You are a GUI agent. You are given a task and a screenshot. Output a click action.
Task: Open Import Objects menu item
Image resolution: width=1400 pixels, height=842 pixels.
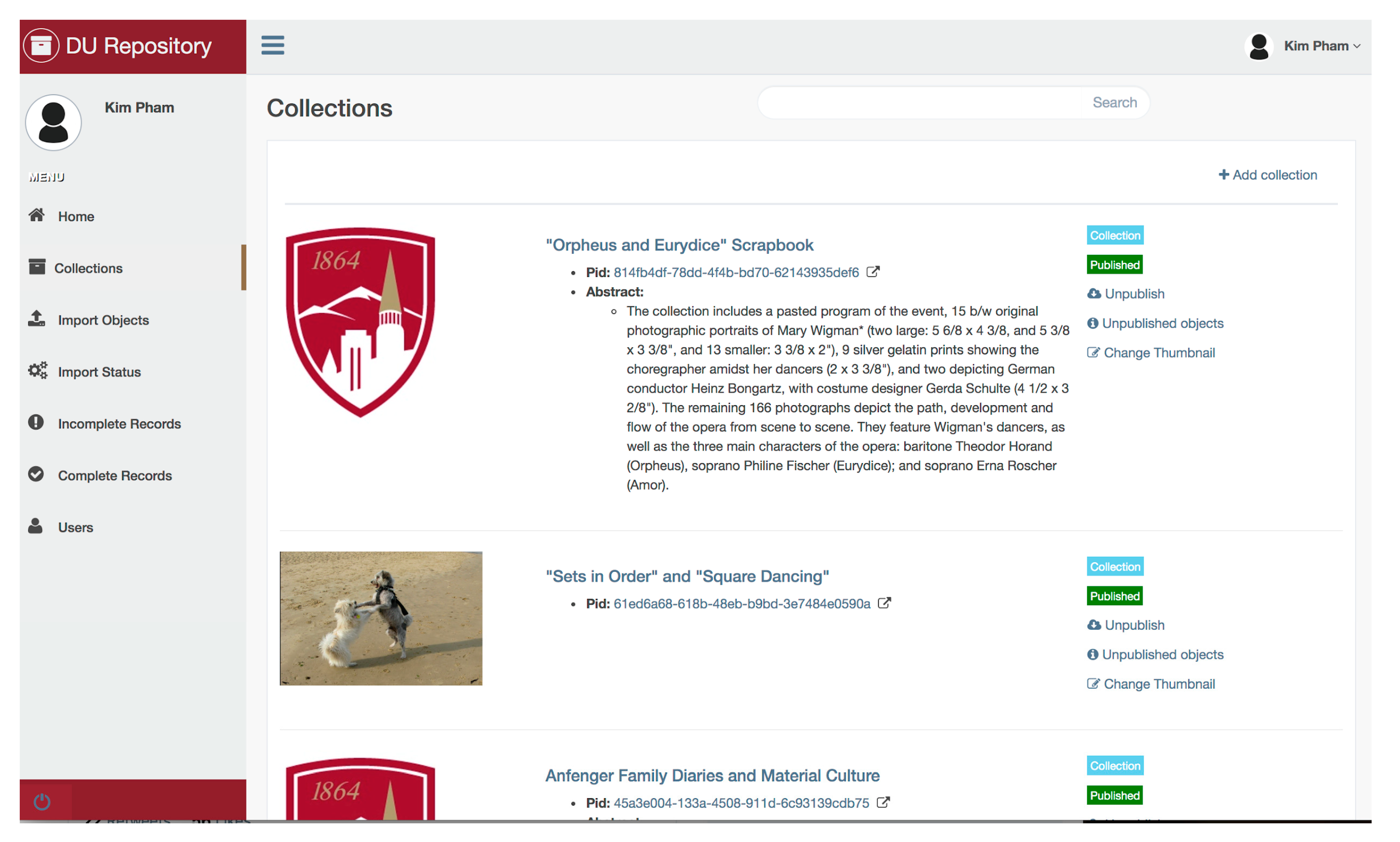[103, 320]
